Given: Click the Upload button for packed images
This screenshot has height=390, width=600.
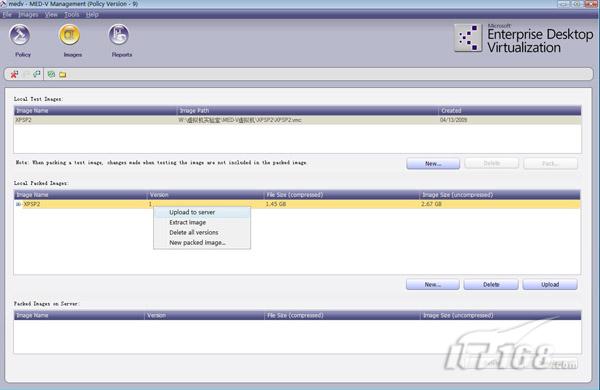Looking at the screenshot, I should (550, 284).
